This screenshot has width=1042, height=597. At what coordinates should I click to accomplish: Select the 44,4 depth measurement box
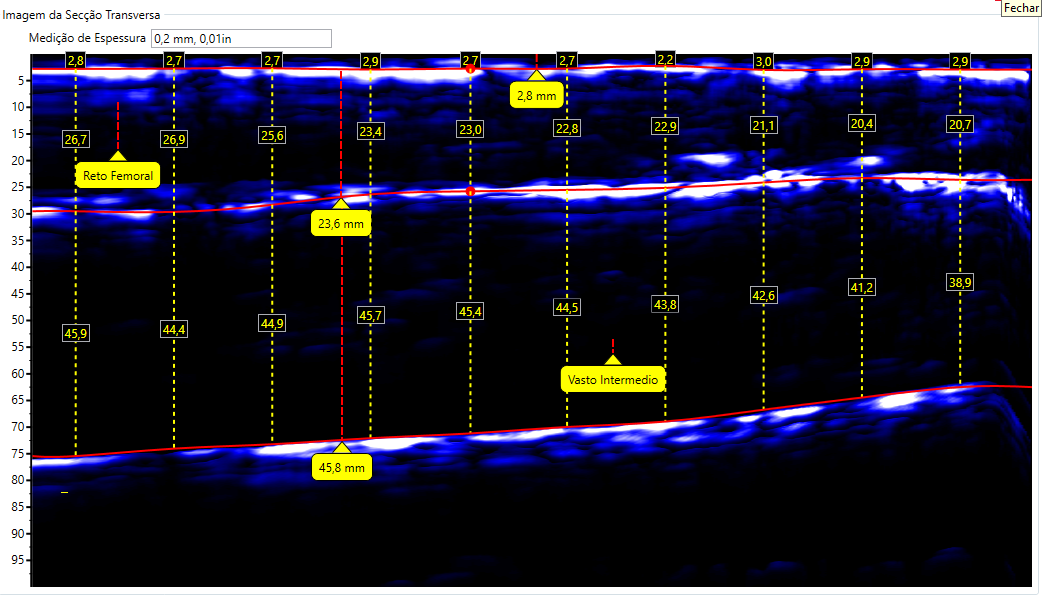(x=174, y=329)
